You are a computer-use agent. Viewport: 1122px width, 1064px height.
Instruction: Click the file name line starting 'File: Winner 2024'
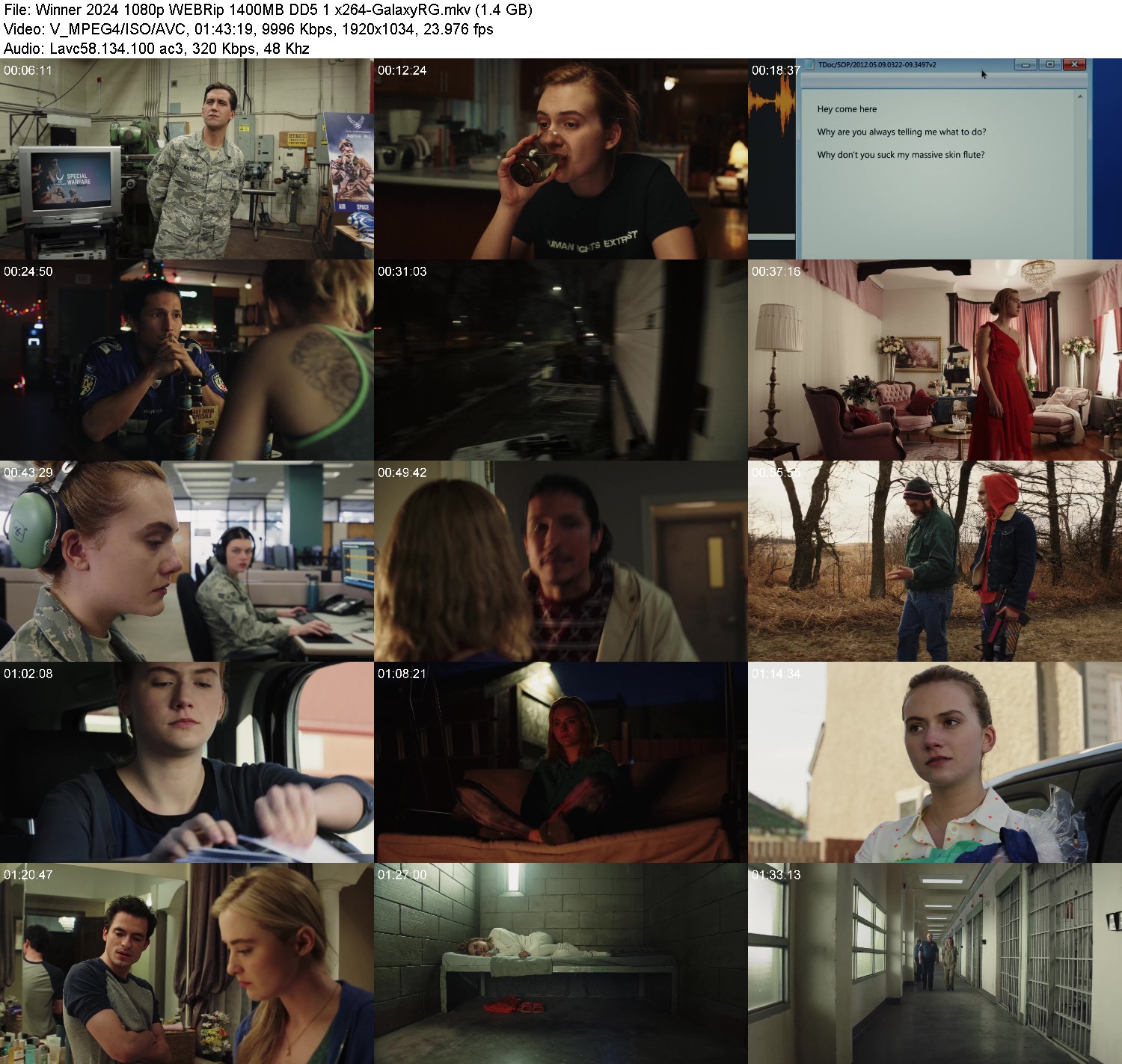click(268, 10)
